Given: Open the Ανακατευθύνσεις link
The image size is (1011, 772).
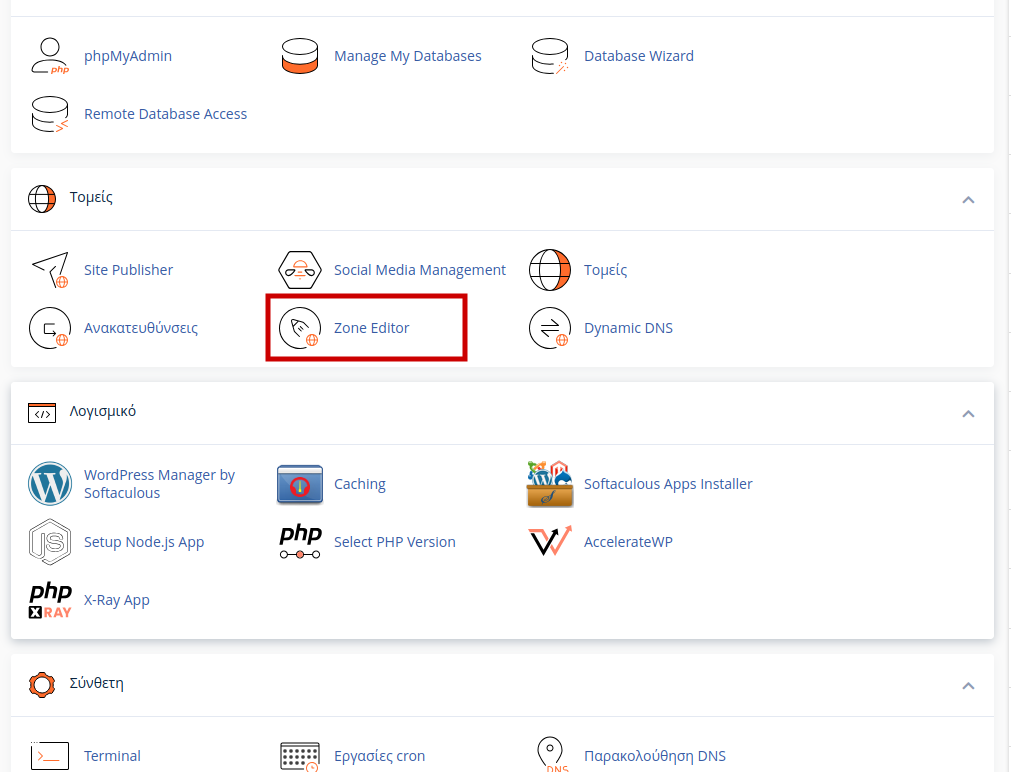Looking at the screenshot, I should click(141, 328).
